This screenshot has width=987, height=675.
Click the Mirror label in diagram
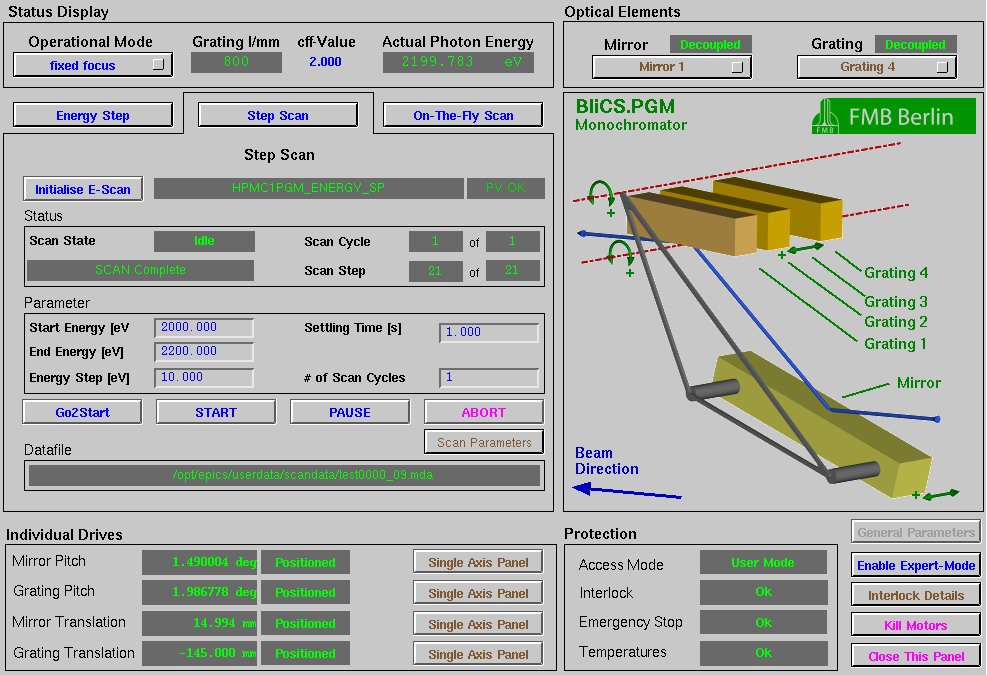(919, 383)
